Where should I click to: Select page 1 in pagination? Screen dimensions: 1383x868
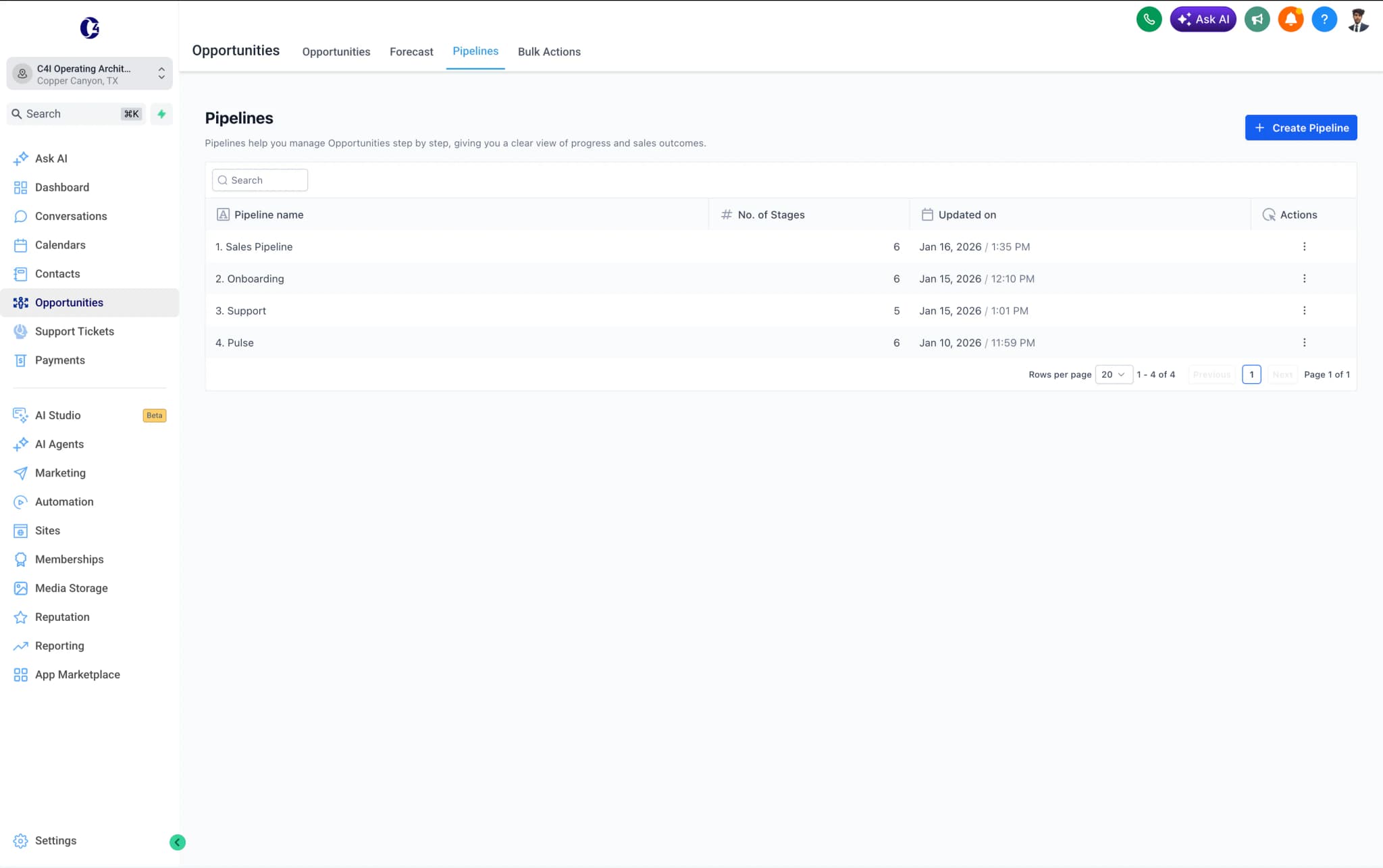(x=1251, y=375)
